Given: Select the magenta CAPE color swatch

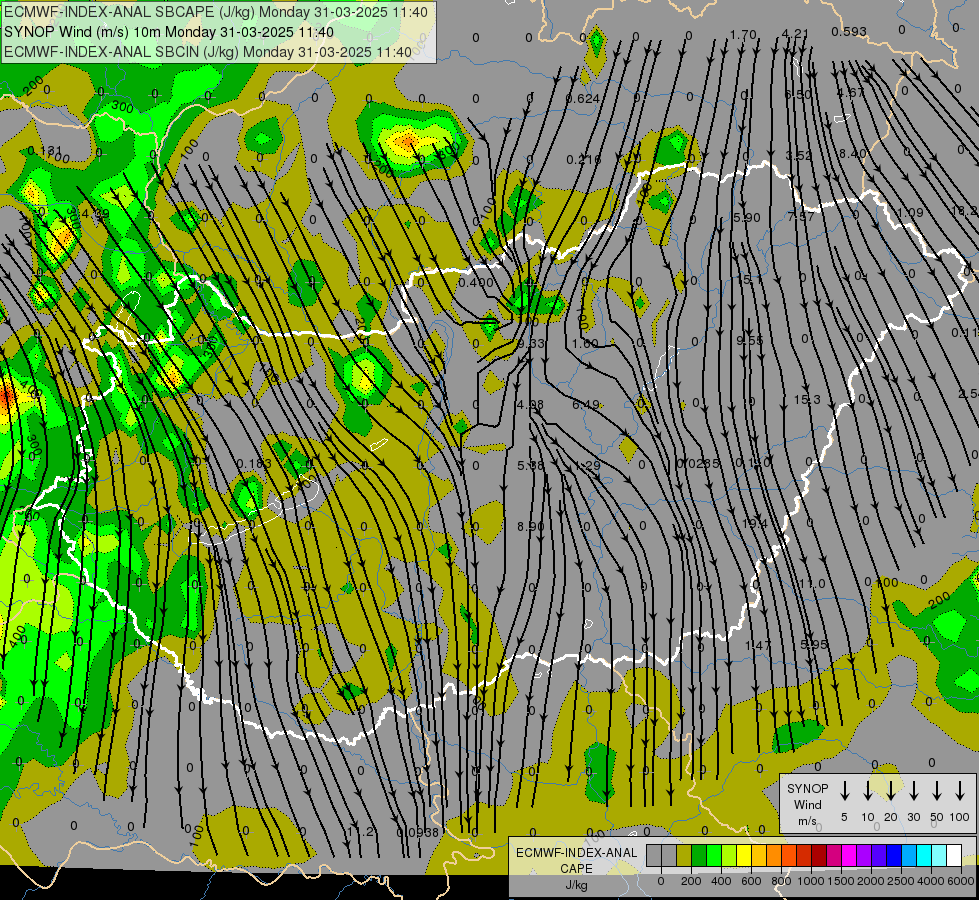Looking at the screenshot, I should tap(849, 855).
